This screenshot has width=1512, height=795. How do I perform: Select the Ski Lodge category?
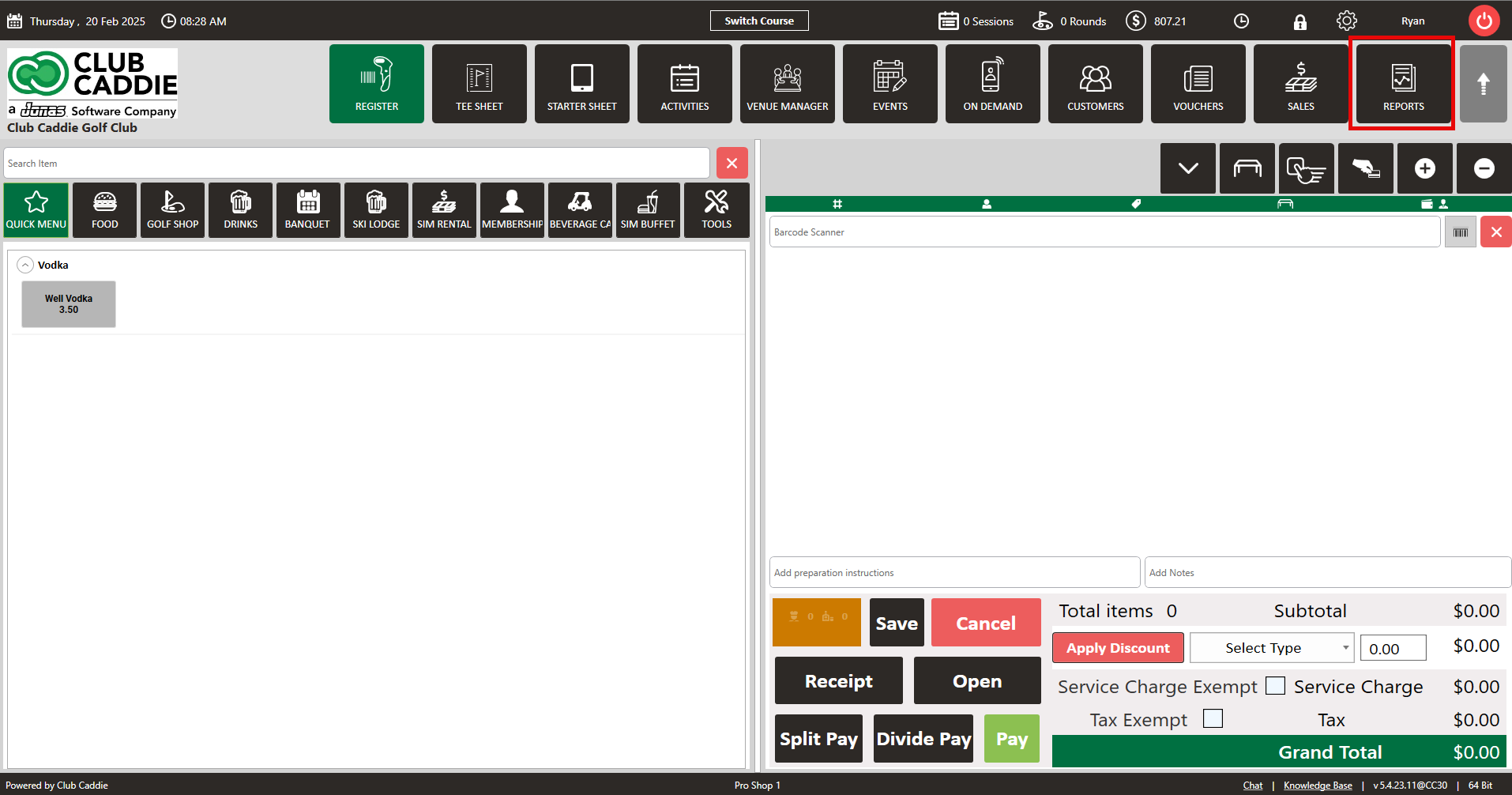click(377, 210)
